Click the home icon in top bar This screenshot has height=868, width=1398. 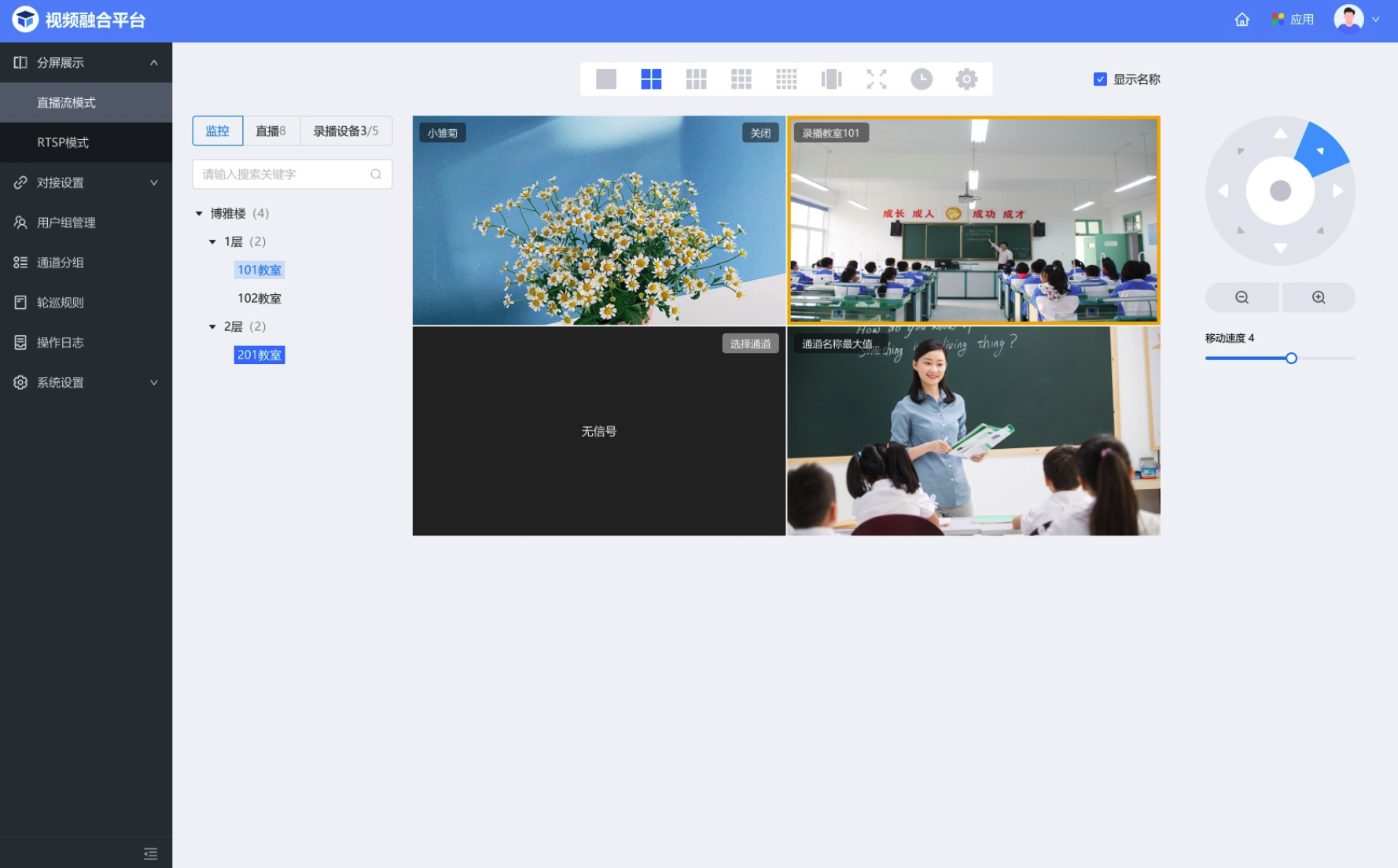coord(1242,20)
